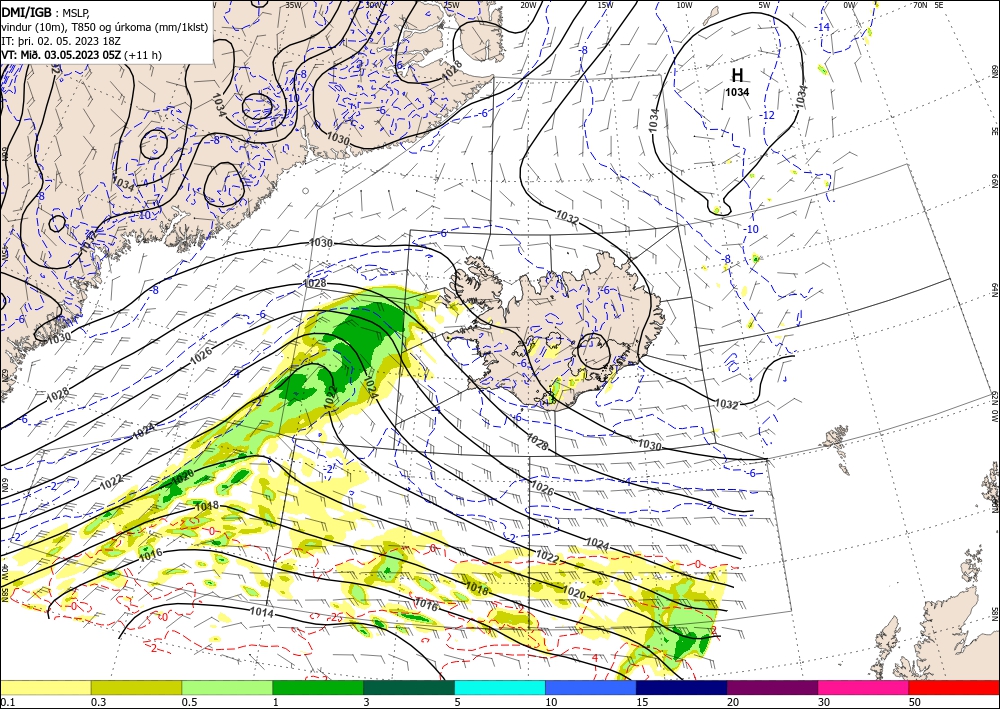Click the '1034' value under the H
Screen dimensions: 1000x709
point(737,92)
